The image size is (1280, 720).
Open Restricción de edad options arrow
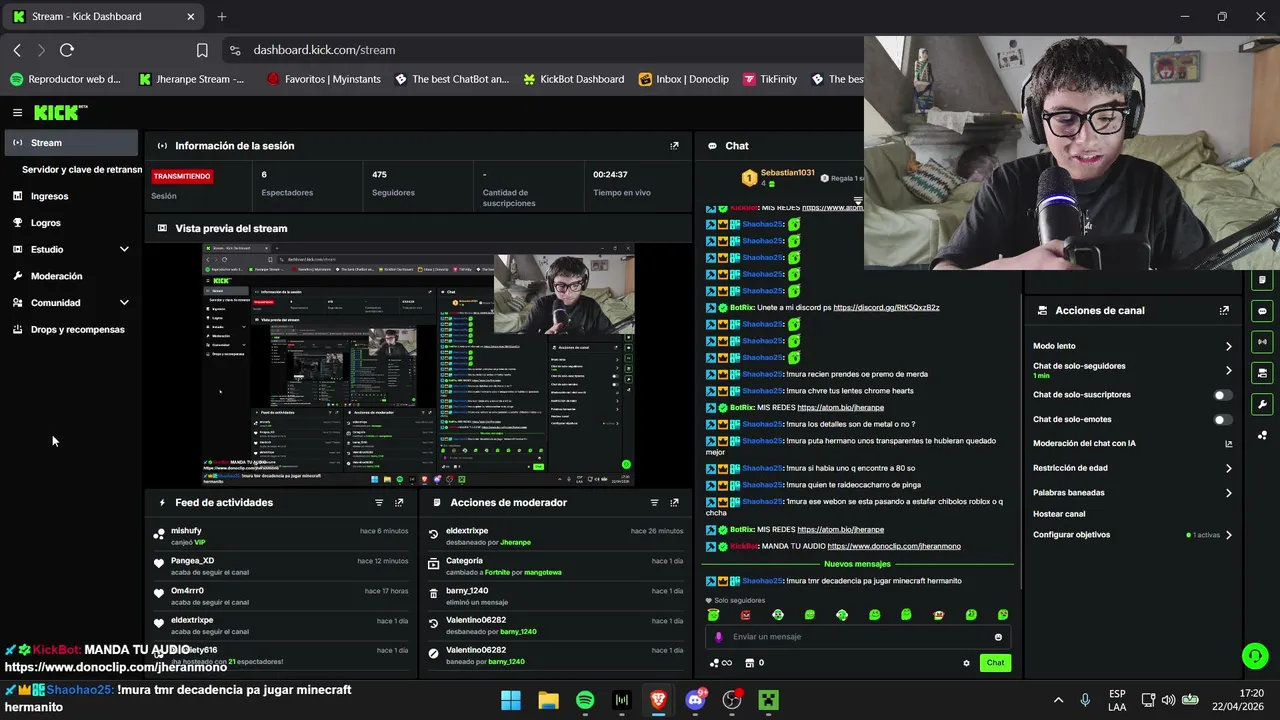pos(1229,468)
